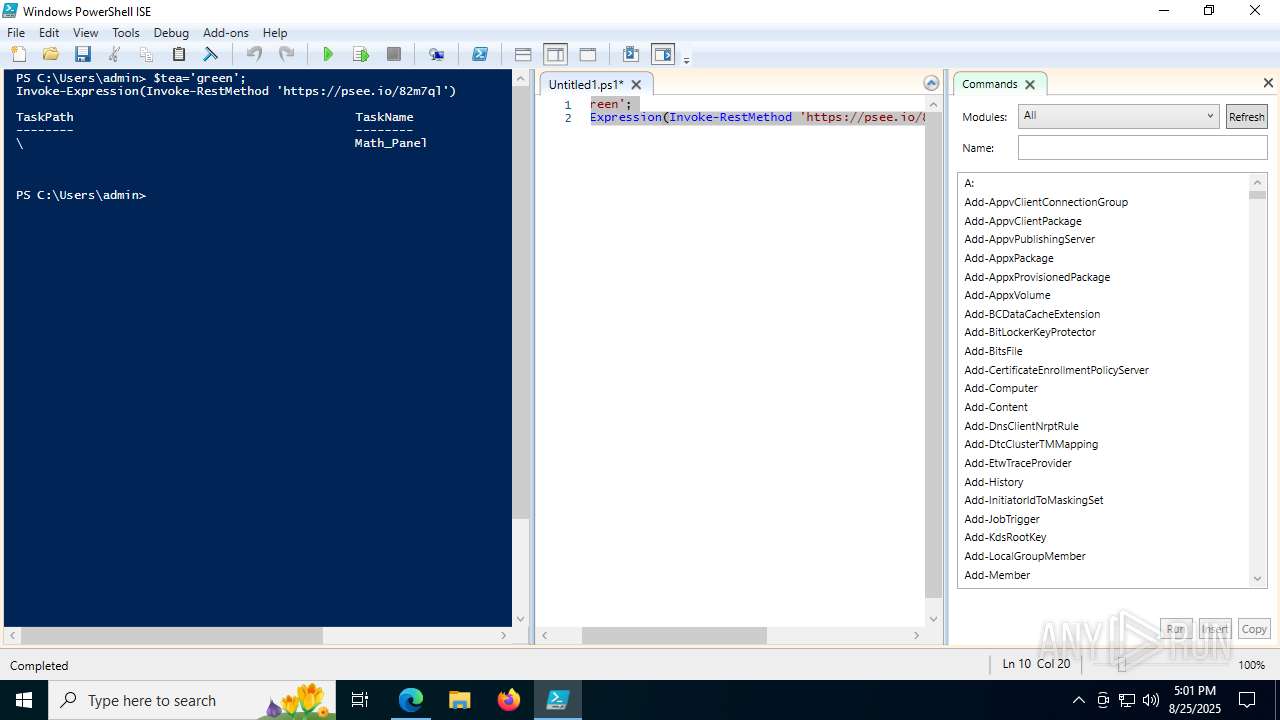Click the volume icon in system tray

point(1151,700)
